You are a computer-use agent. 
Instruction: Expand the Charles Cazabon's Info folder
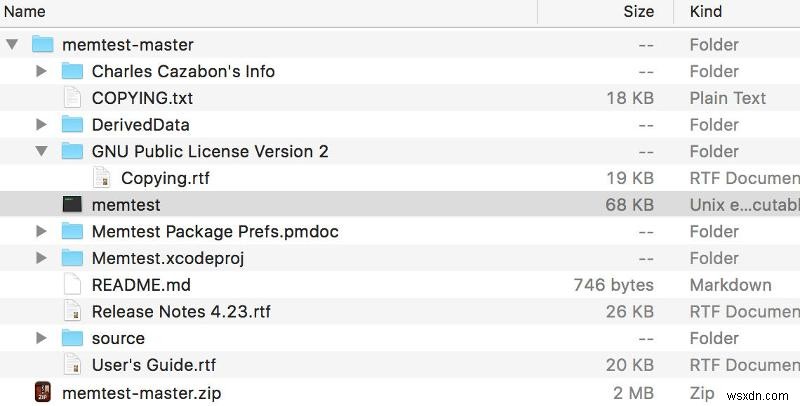tap(41, 71)
